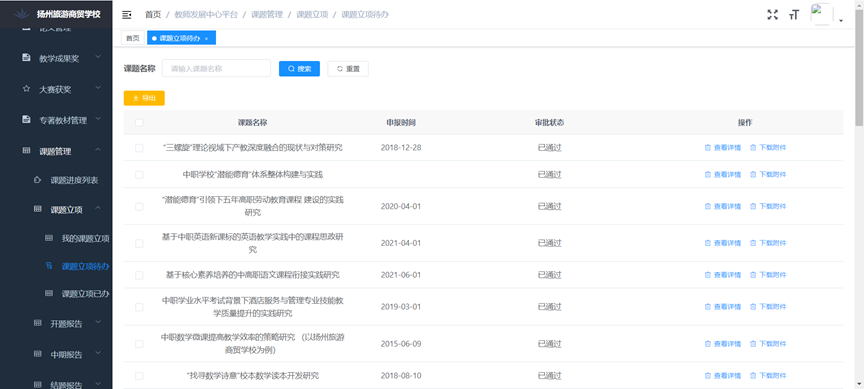
Task: Click the star icon beside 大赛获奖
Action: coord(26,89)
